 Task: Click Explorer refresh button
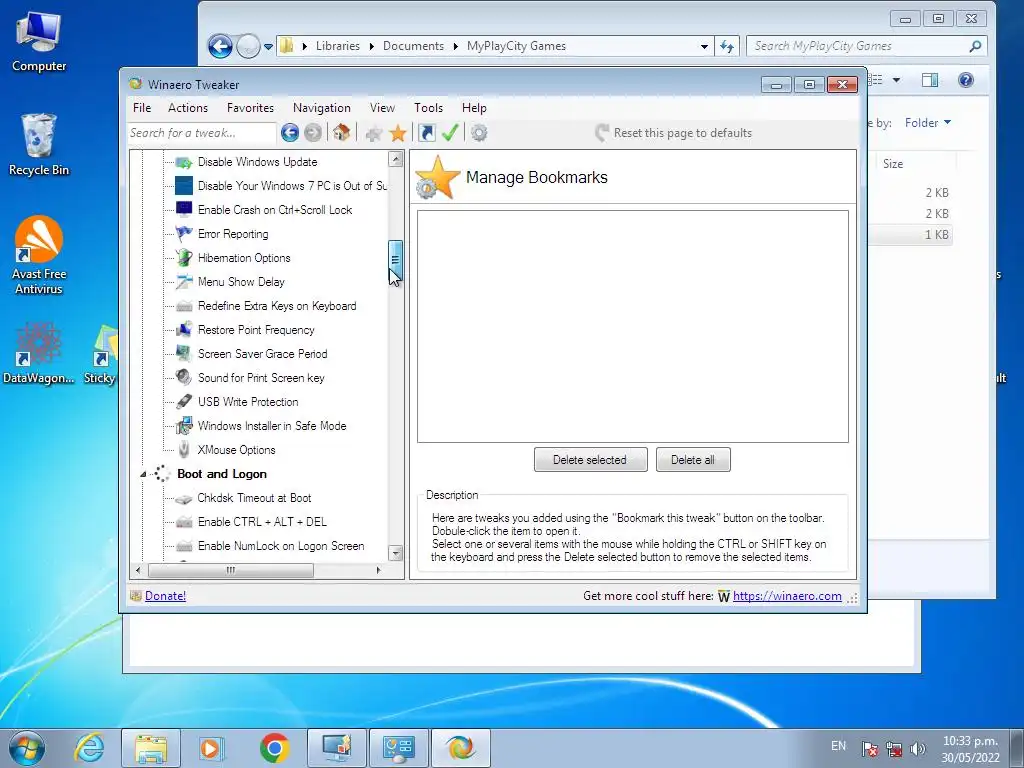click(727, 46)
